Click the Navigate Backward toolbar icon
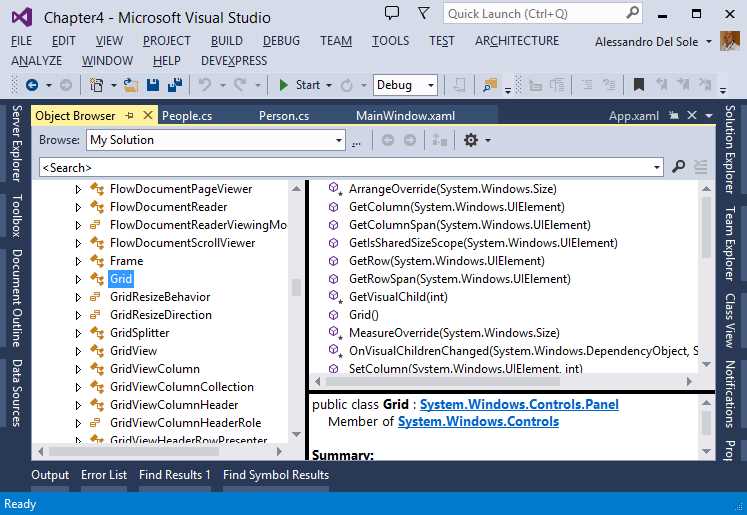The image size is (747, 515). 32,85
